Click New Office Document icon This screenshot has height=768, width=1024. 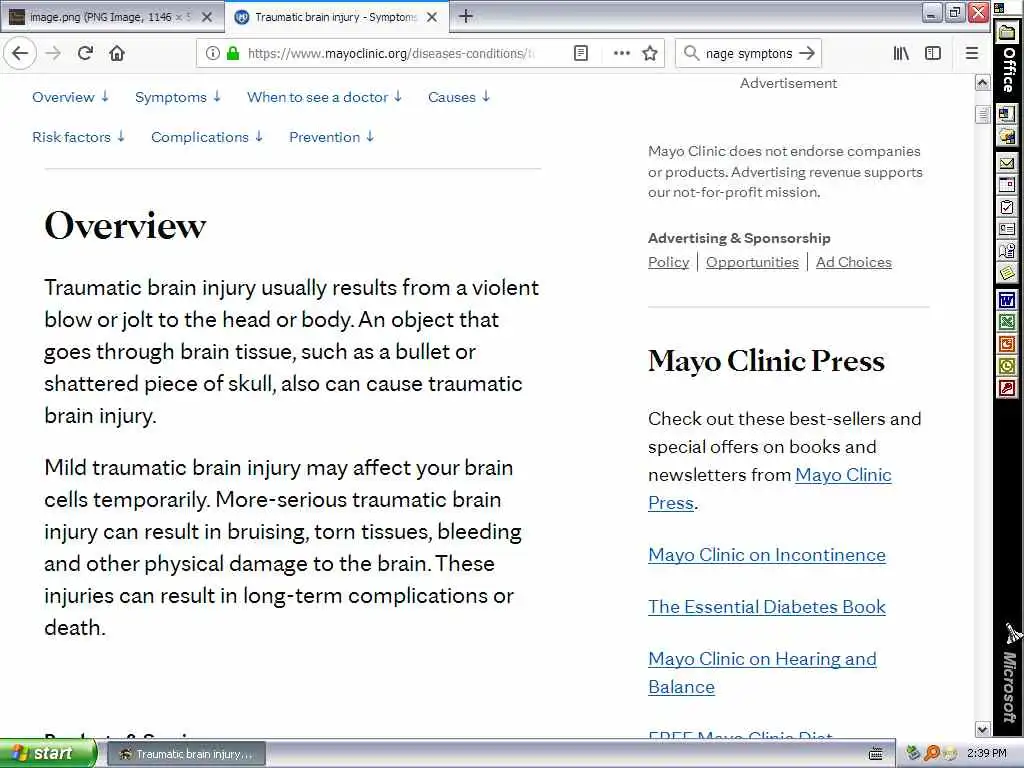(1006, 114)
